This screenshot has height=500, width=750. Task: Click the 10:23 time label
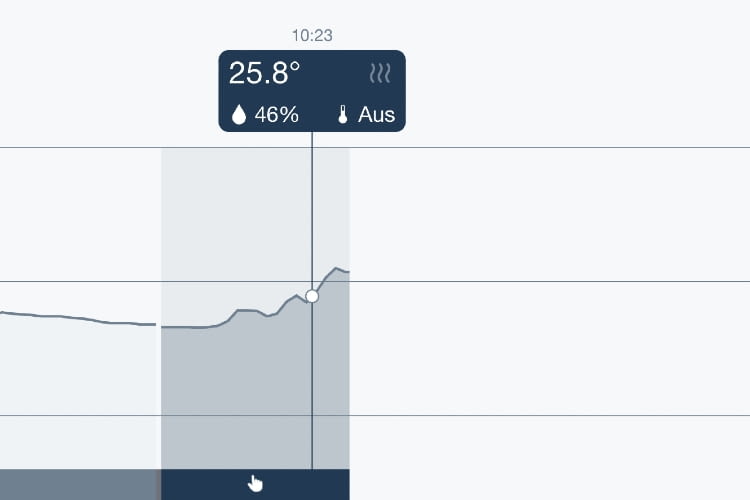pos(312,35)
